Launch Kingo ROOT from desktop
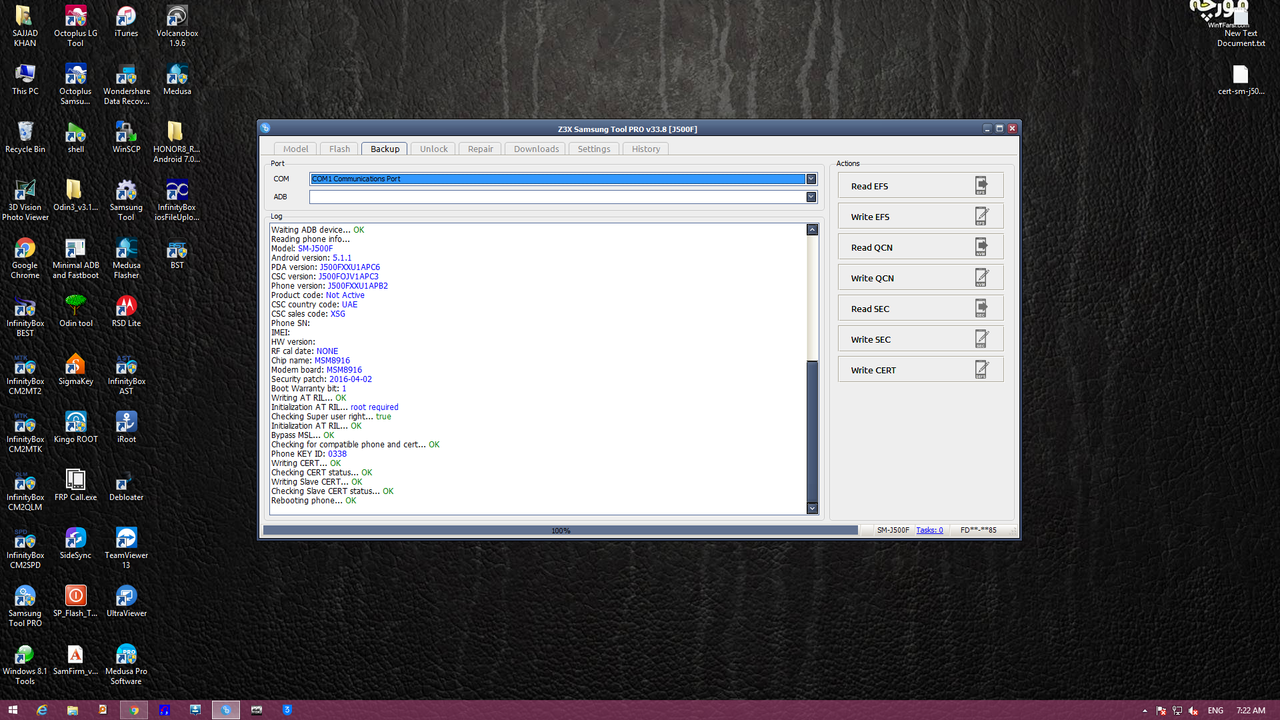The height and width of the screenshot is (720, 1280). pyautogui.click(x=75, y=427)
